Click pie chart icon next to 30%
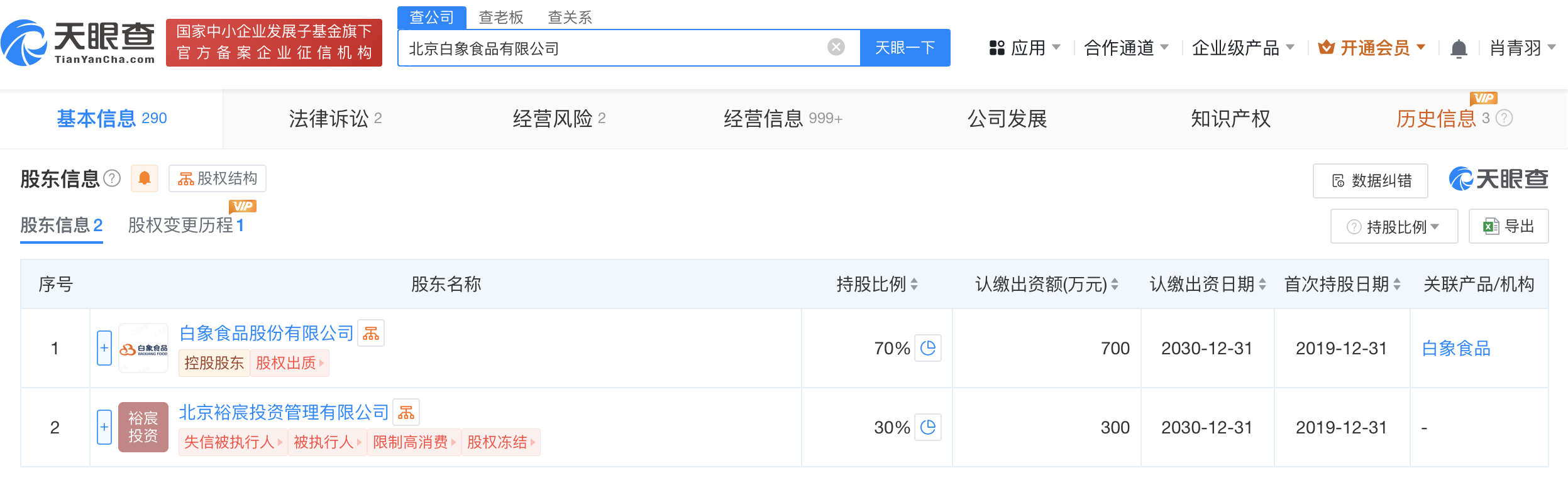The height and width of the screenshot is (490, 1568). tap(928, 427)
